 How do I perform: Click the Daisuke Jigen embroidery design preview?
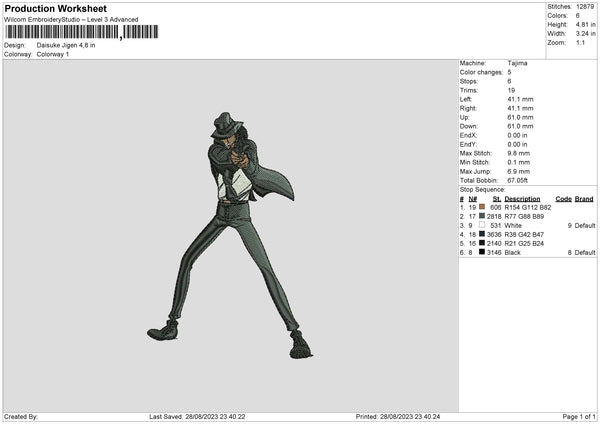click(x=230, y=236)
